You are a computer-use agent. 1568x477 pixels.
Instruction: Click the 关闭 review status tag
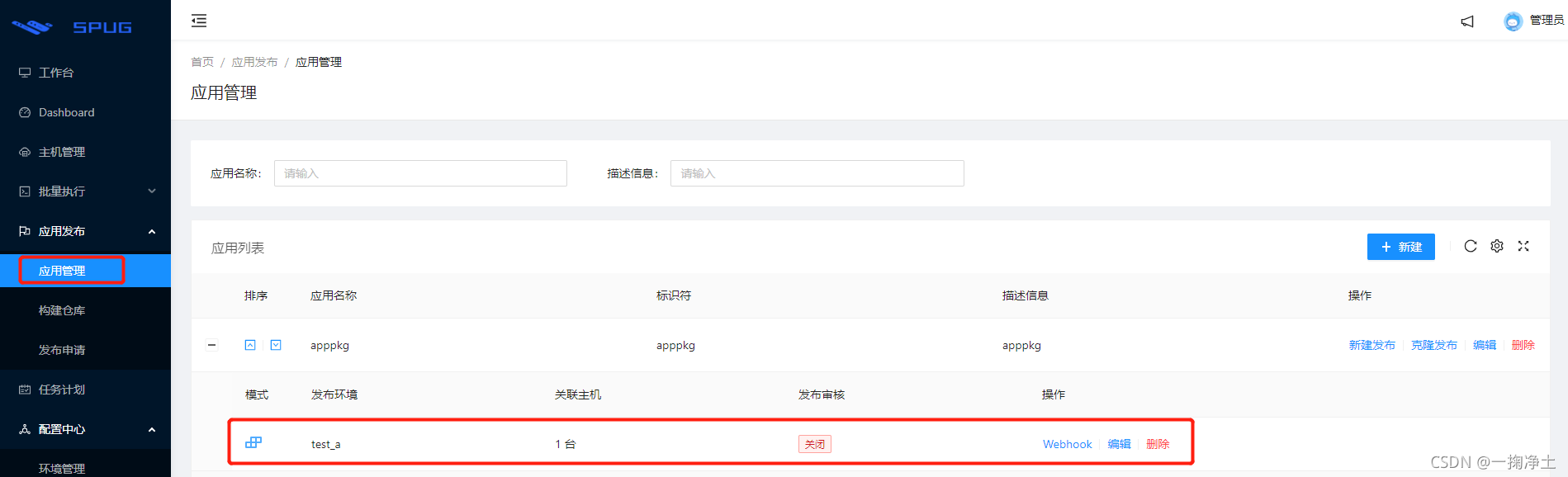click(815, 444)
